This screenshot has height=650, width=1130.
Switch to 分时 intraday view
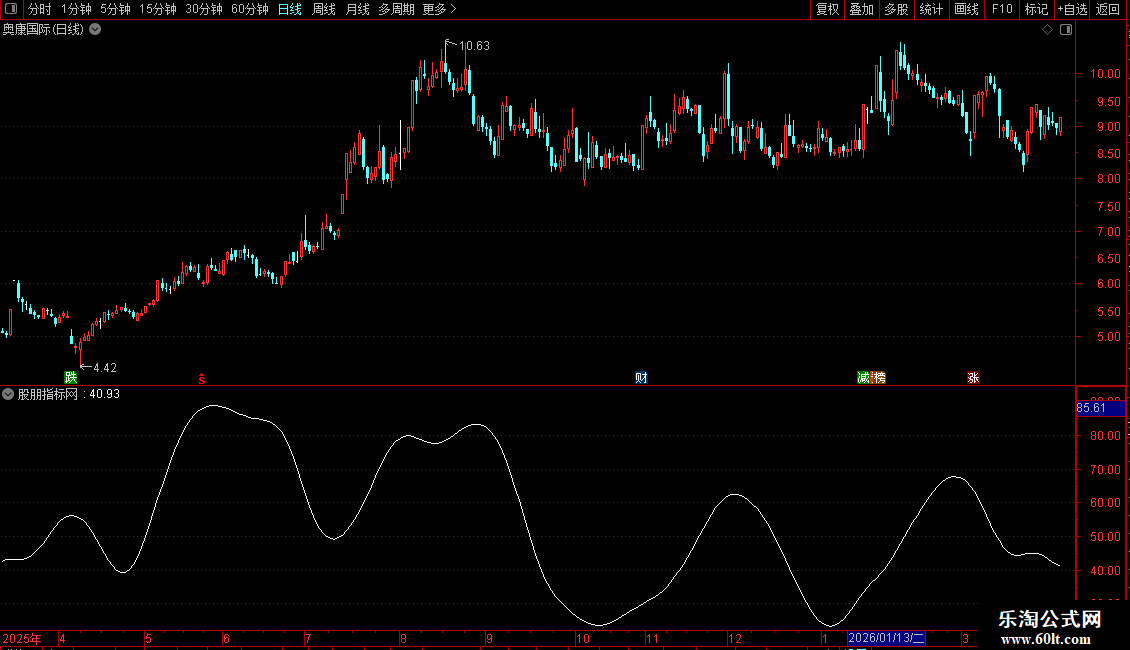[39, 9]
